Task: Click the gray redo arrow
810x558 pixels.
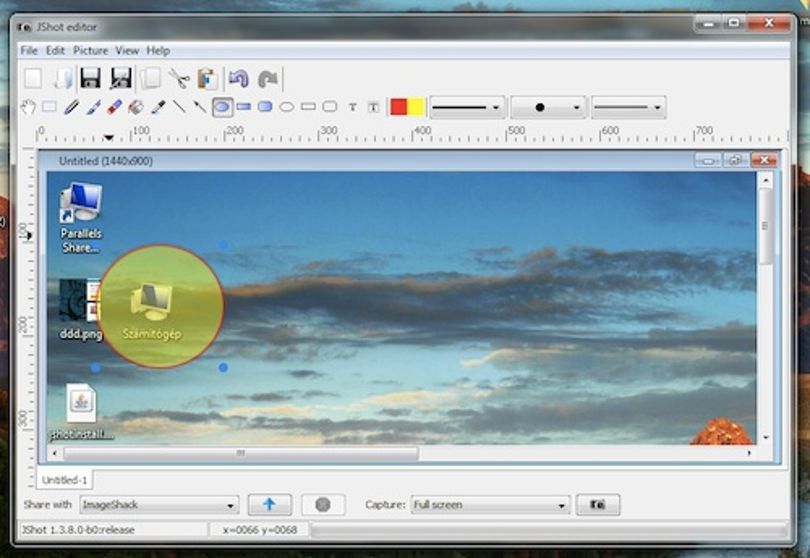Action: click(268, 79)
